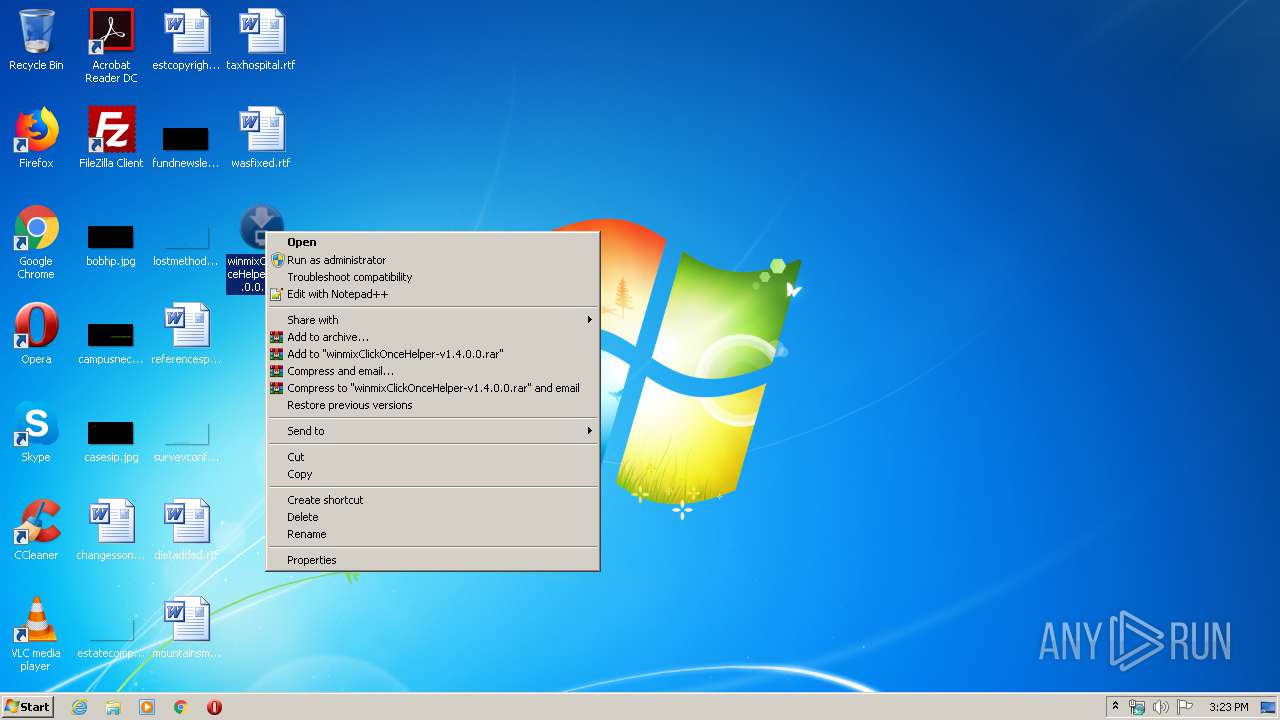Open Chrome from the taskbar
The image size is (1280, 720).
pos(181,707)
